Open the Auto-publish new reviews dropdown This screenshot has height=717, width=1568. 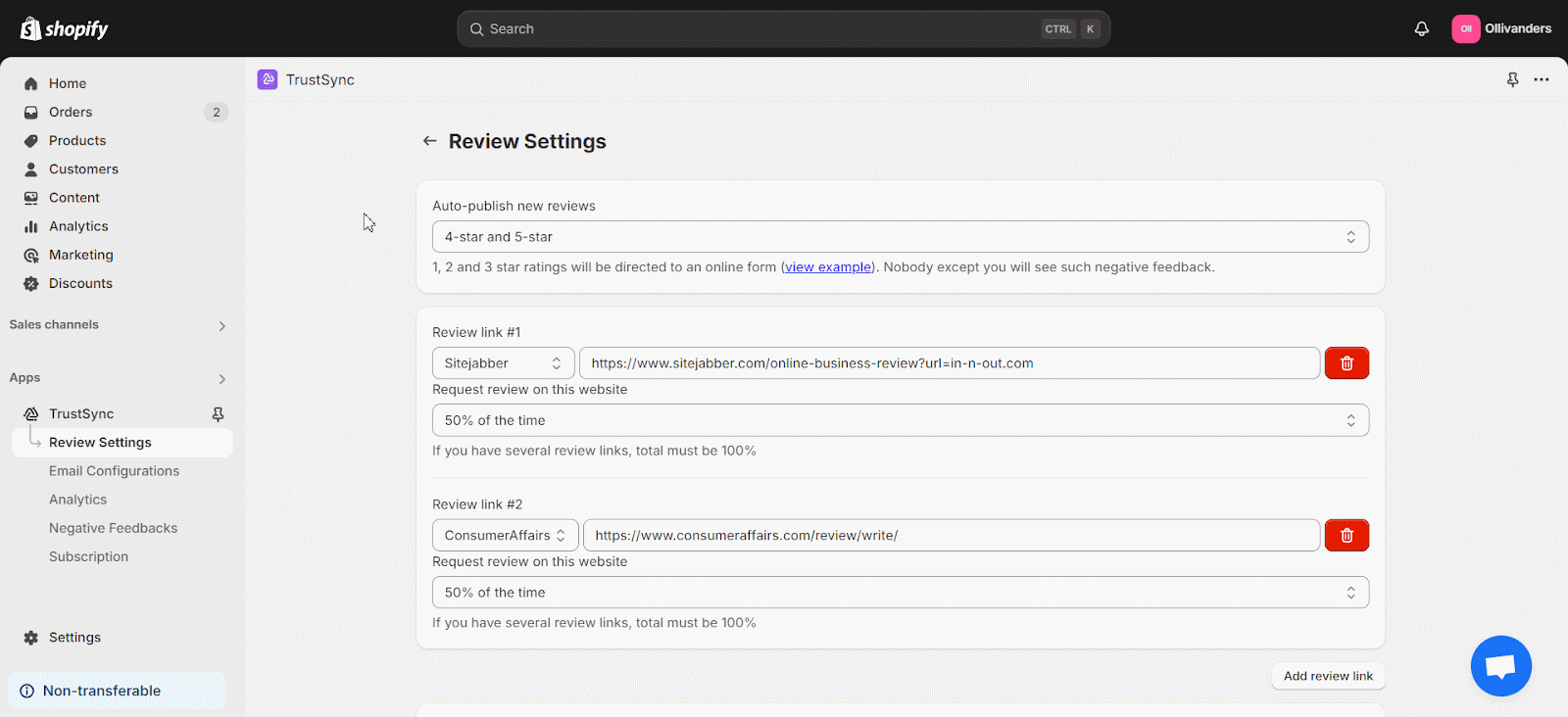(901, 237)
